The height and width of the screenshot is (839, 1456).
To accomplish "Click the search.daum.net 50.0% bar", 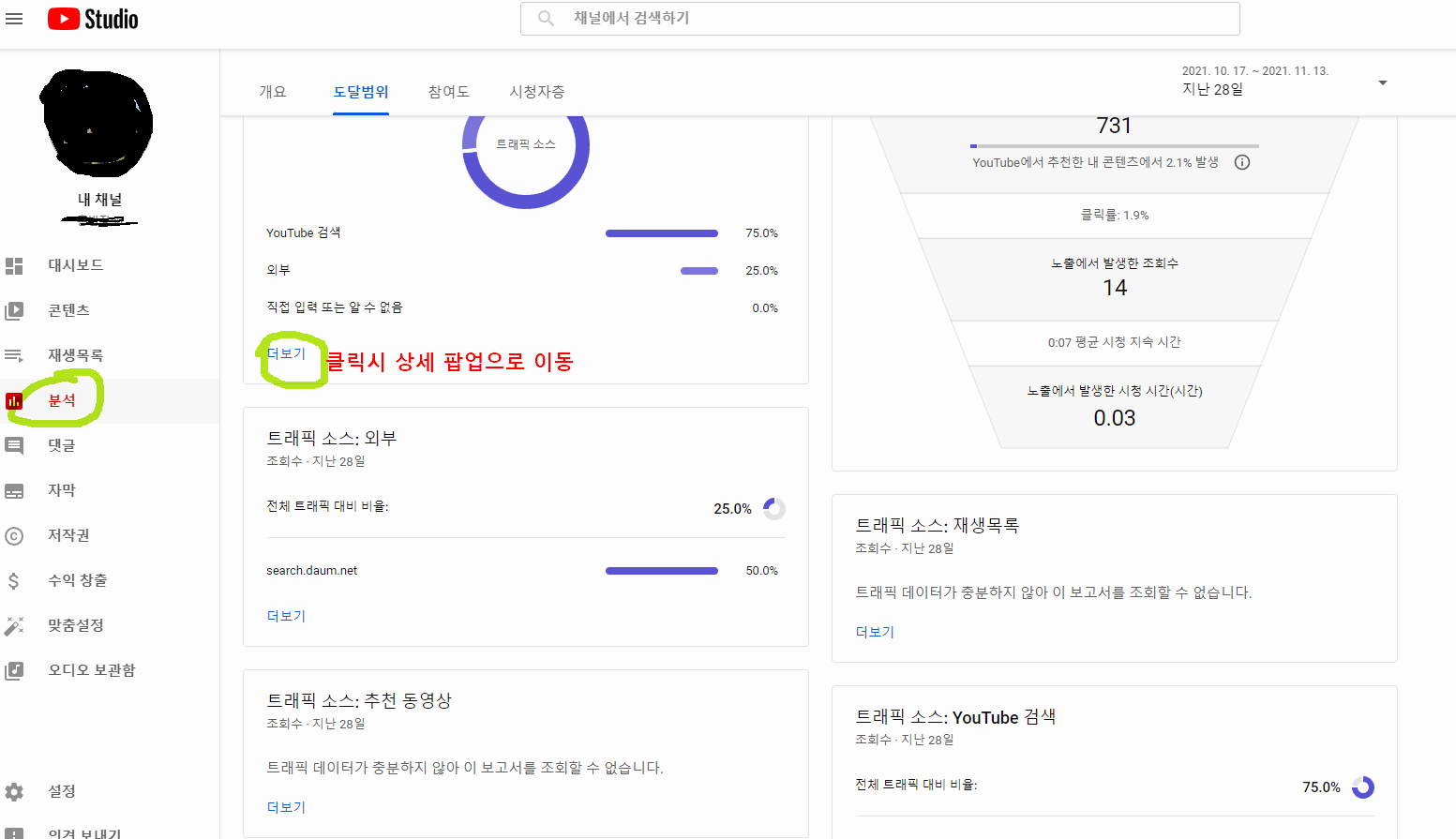I will coord(662,571).
